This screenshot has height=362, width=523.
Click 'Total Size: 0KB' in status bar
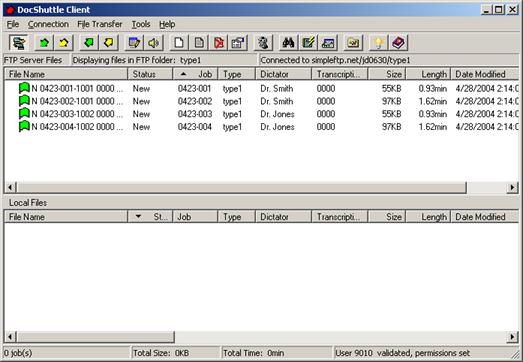click(x=161, y=353)
